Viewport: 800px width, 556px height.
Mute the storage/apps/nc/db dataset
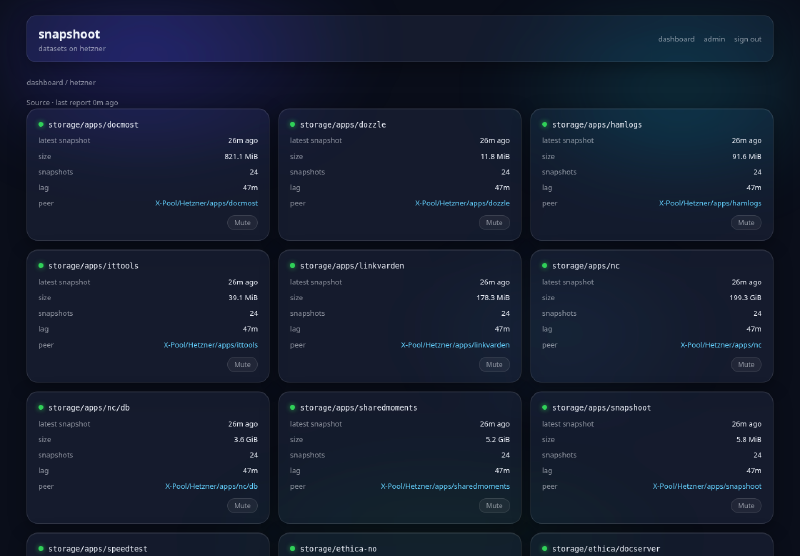point(242,506)
